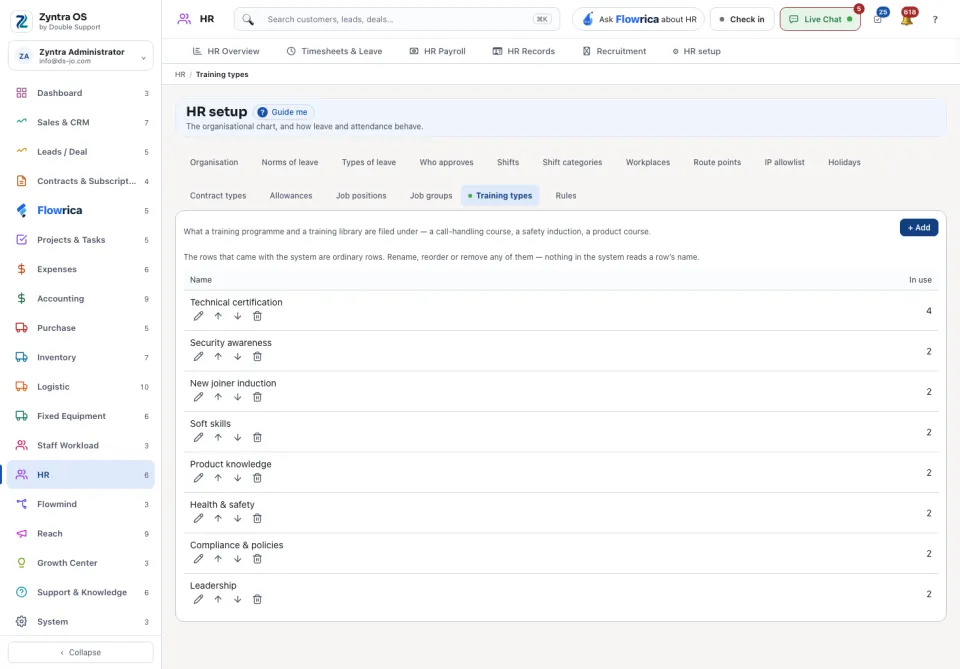
Task: Click the HR breadcrumb link
Action: [180, 75]
